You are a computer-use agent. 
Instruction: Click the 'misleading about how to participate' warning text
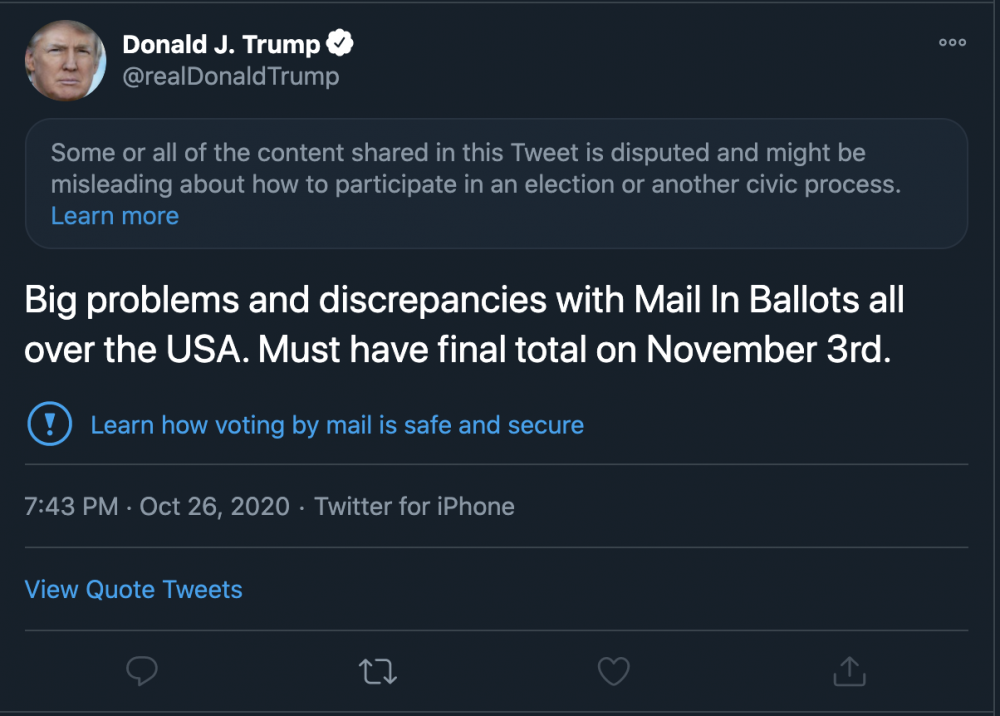point(476,185)
